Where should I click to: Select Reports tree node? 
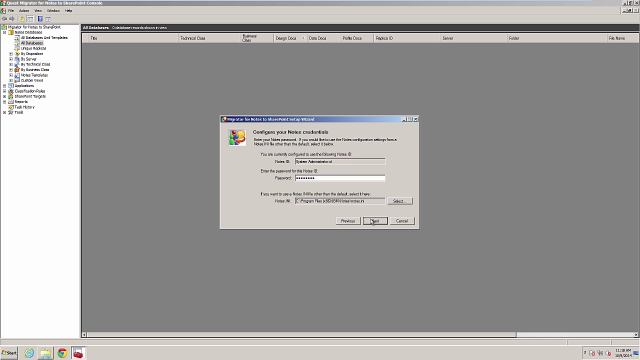(x=21, y=102)
